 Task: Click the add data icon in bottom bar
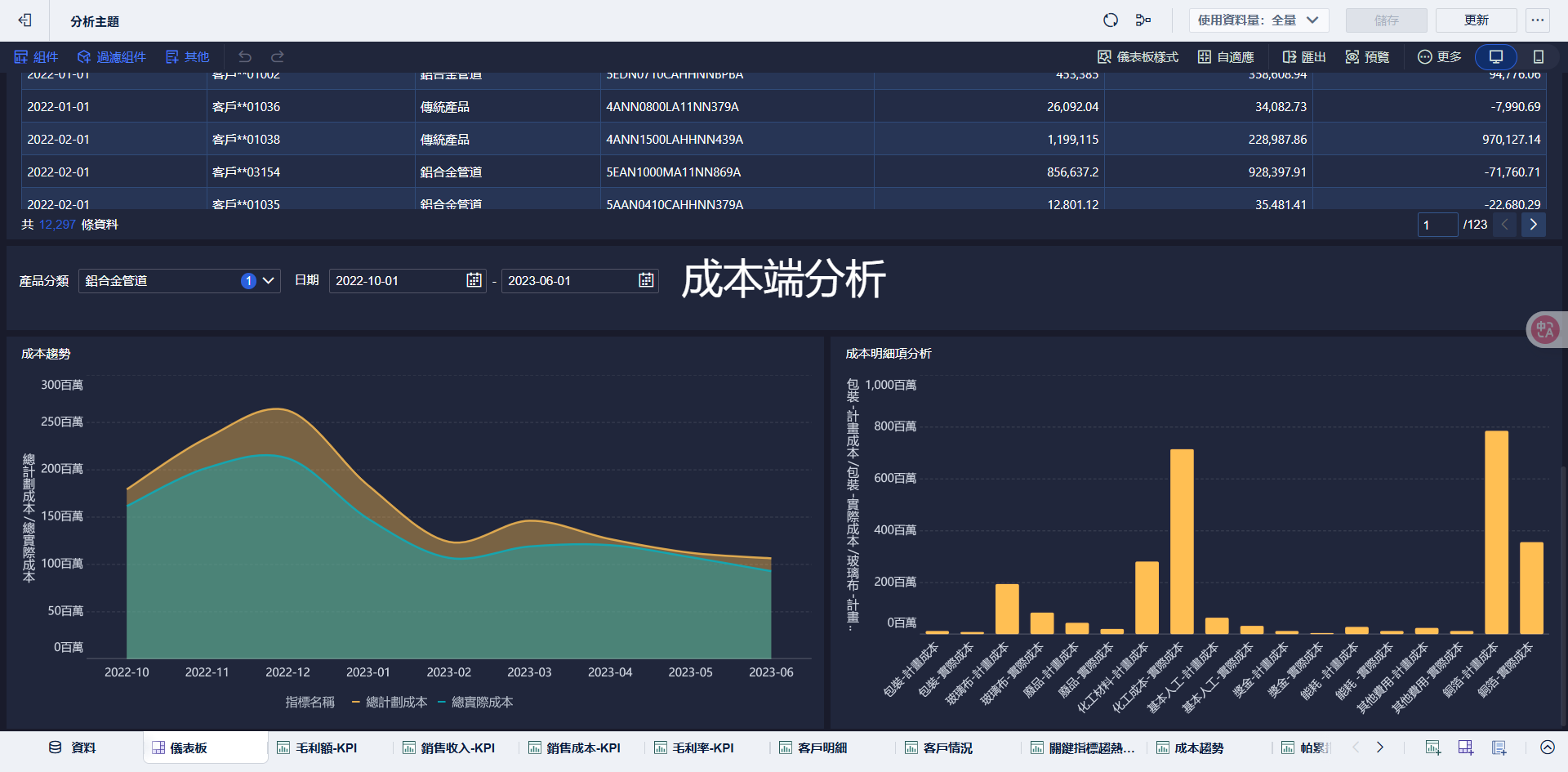tap(1499, 747)
